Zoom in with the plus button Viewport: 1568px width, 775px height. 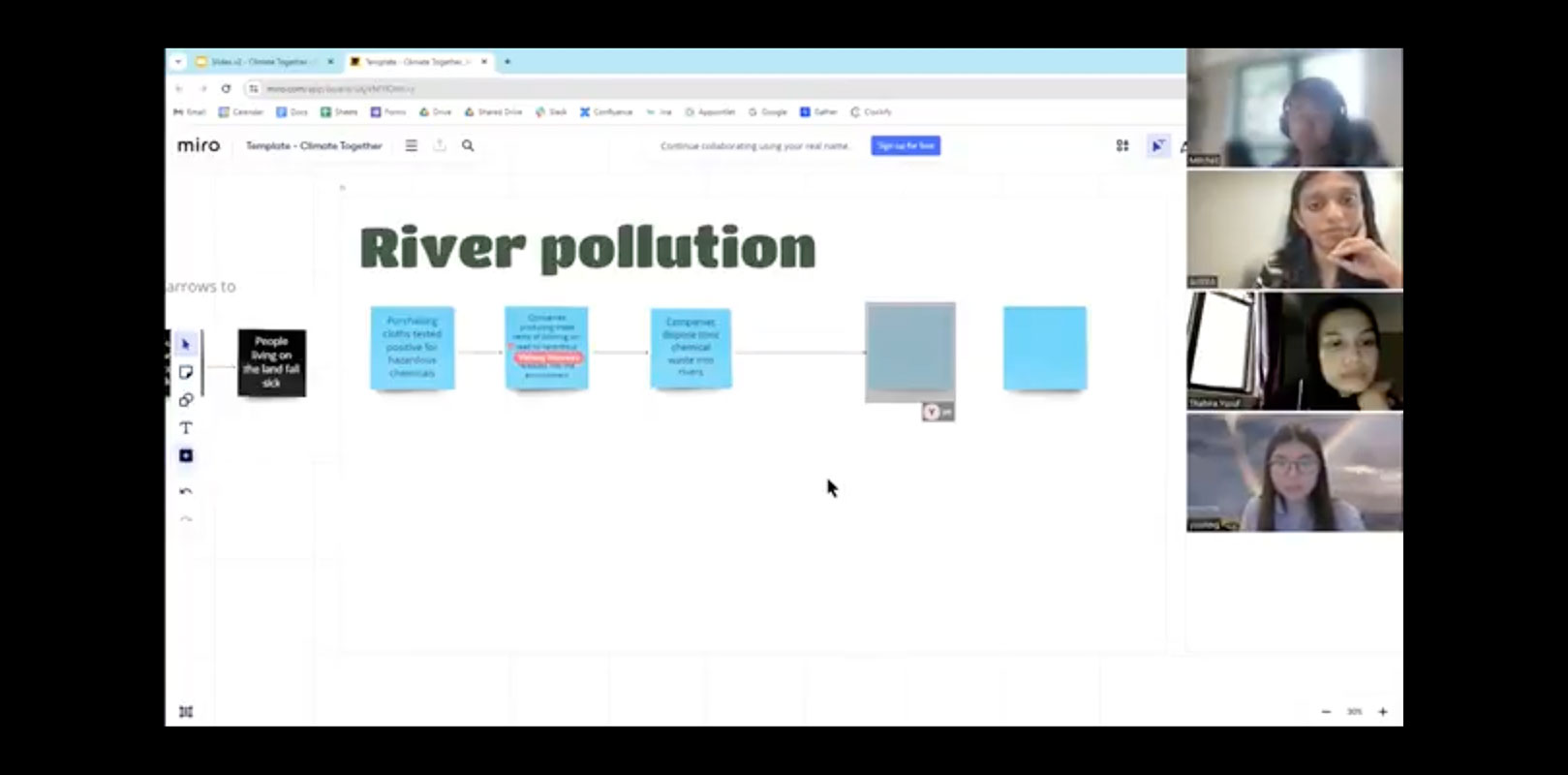[1383, 712]
